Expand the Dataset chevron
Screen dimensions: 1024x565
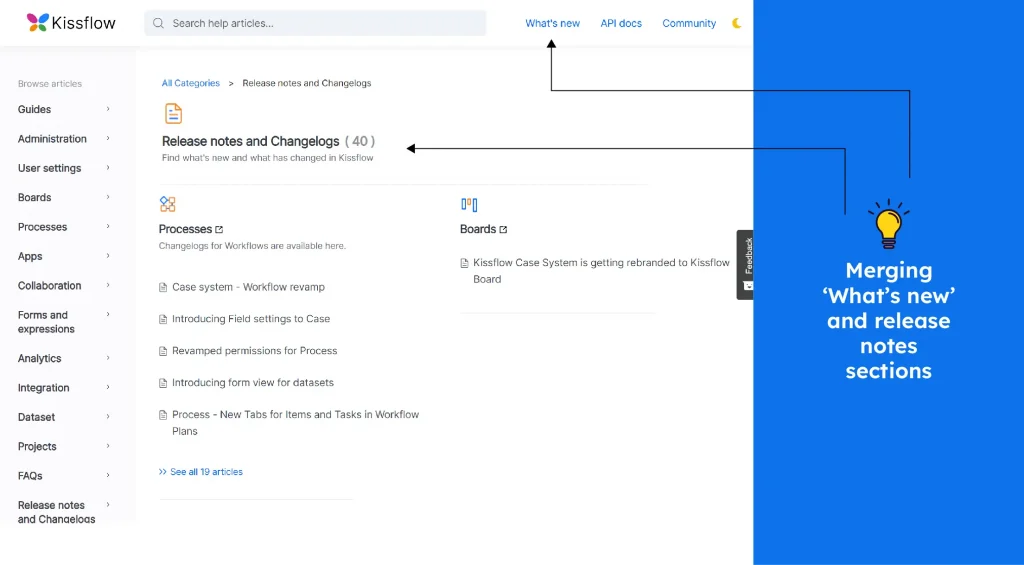pyautogui.click(x=108, y=417)
